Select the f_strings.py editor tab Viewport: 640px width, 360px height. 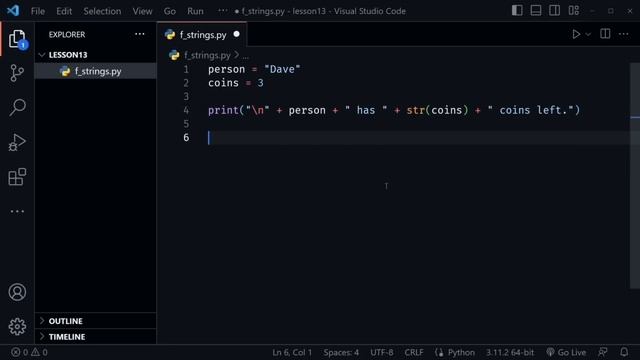(x=202, y=35)
